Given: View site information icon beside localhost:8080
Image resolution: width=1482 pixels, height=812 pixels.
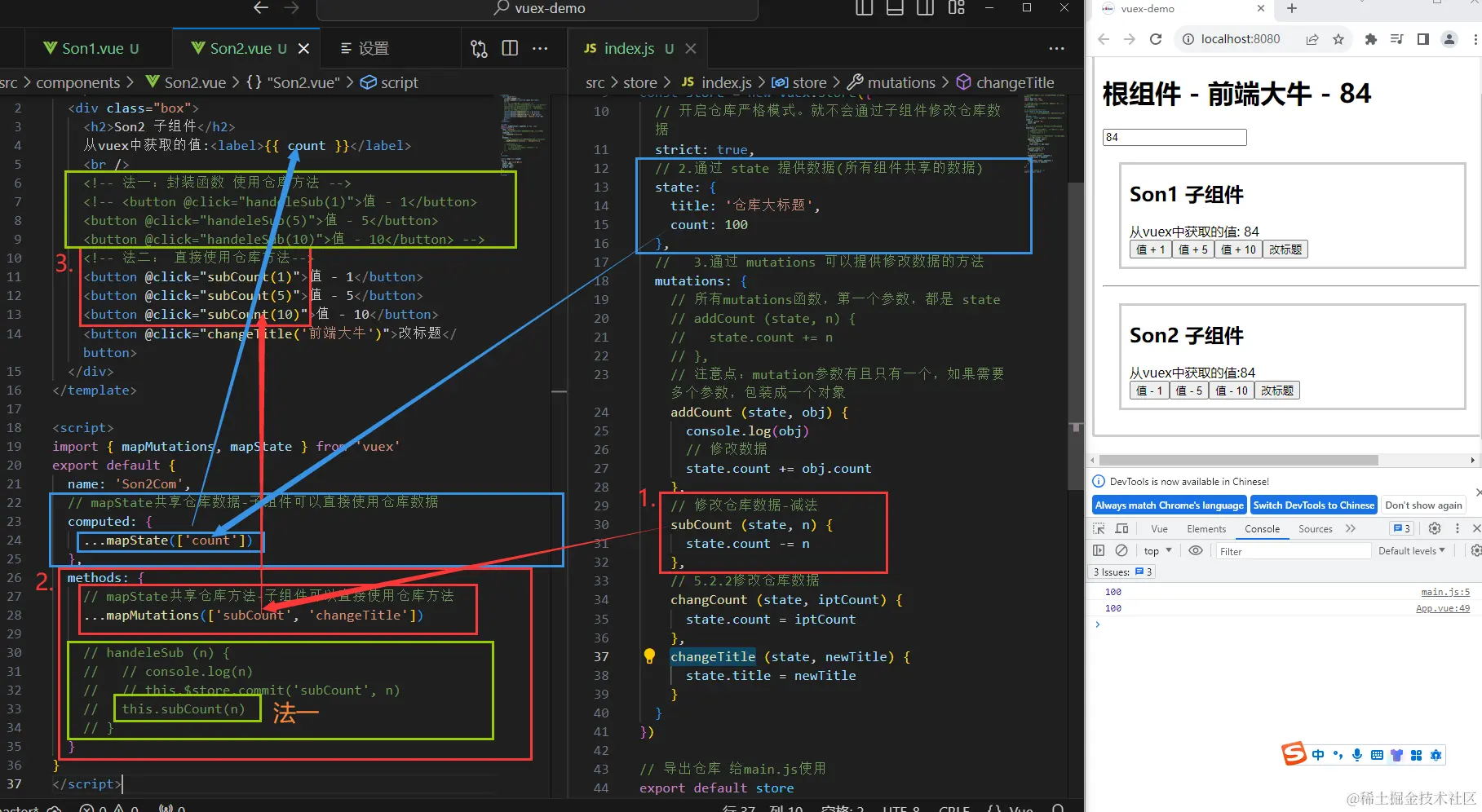Looking at the screenshot, I should point(1188,39).
